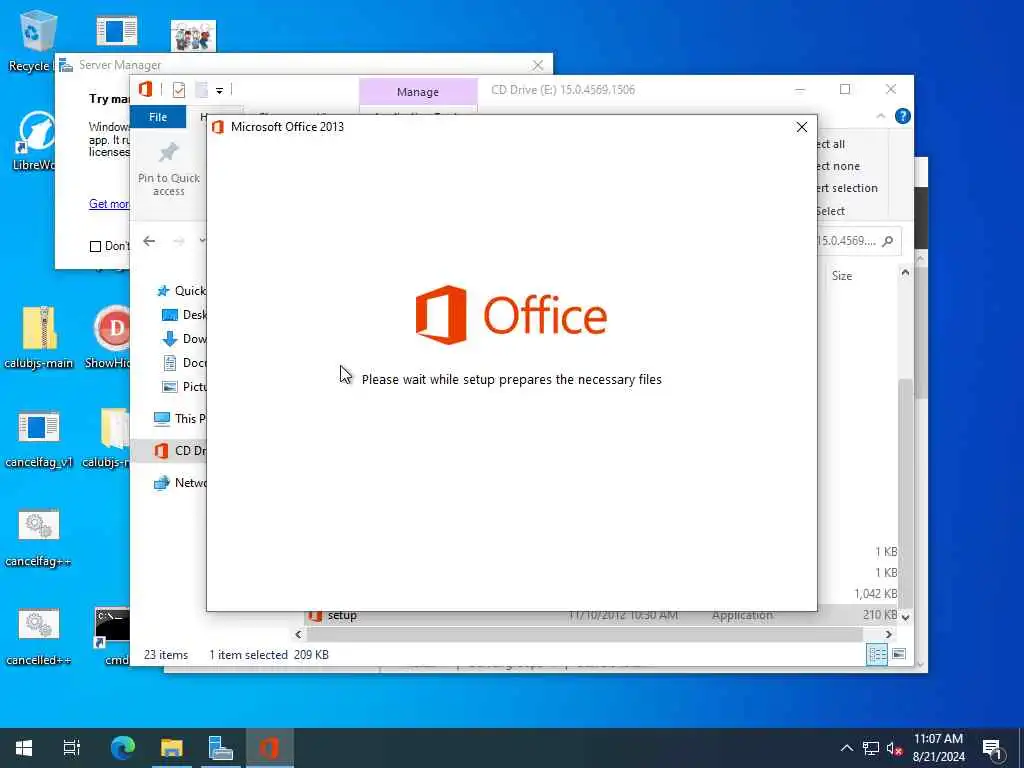Collapse the Explorer ribbon with the chevron
This screenshot has width=1024, height=768.
coord(880,116)
